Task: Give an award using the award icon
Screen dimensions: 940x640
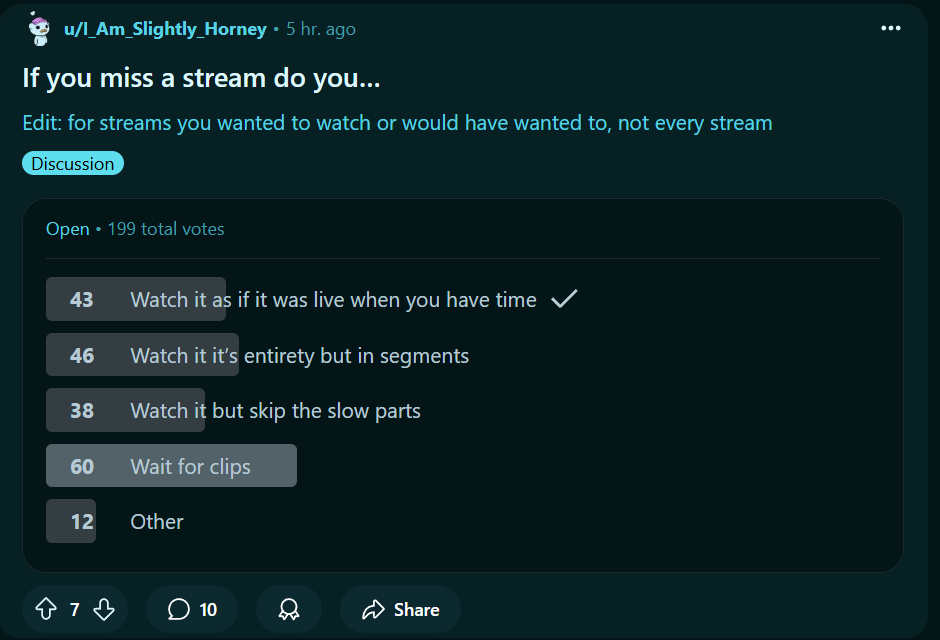Action: pyautogui.click(x=289, y=609)
